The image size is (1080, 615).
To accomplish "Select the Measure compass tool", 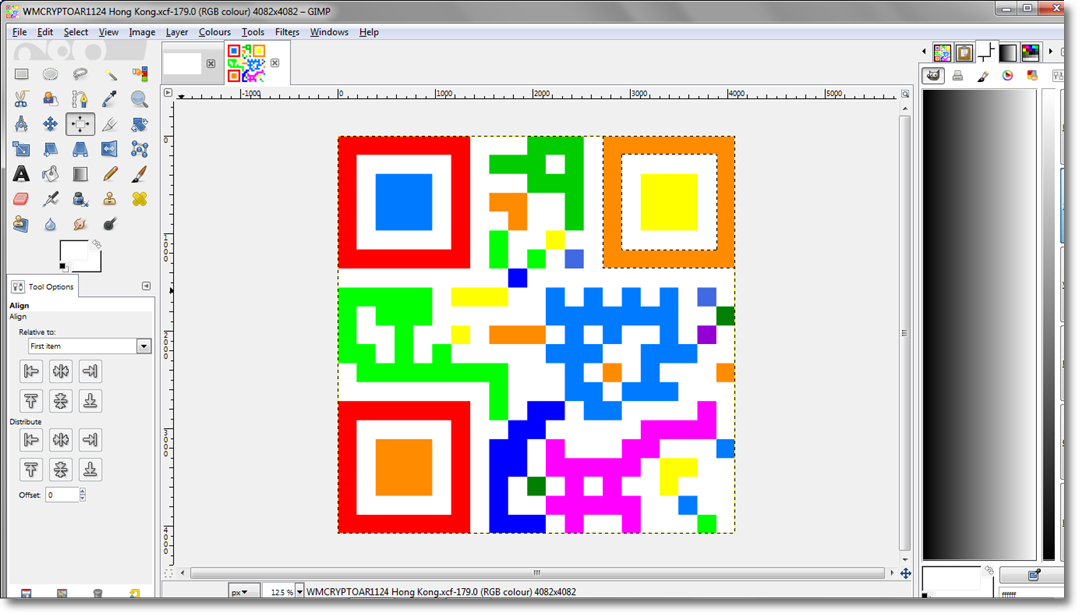I will (21, 124).
